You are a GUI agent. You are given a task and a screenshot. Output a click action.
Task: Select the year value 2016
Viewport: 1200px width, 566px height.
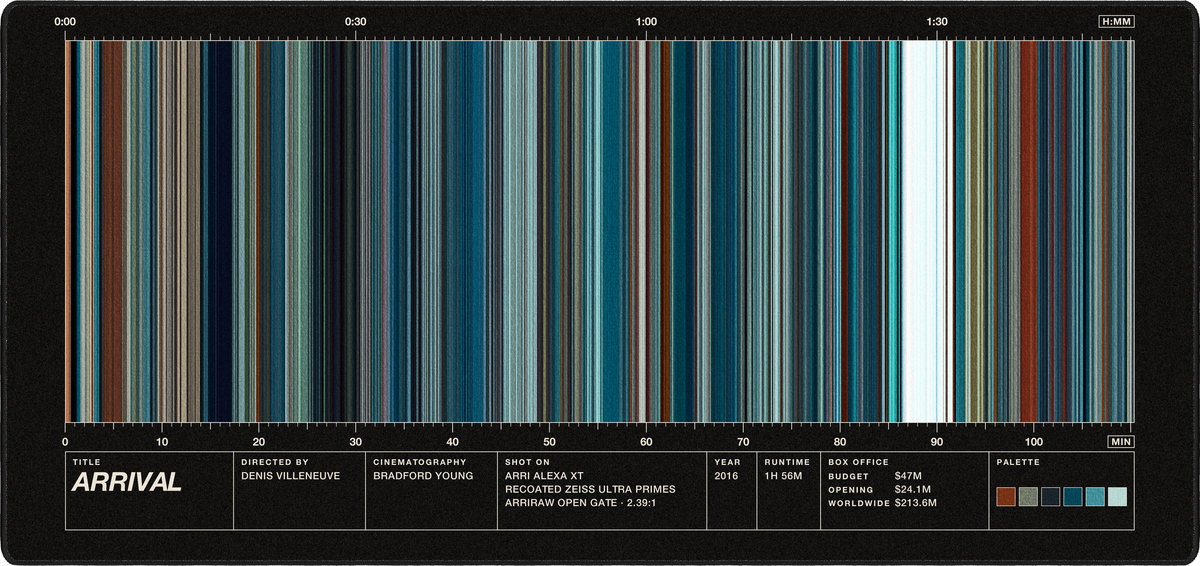click(x=726, y=476)
